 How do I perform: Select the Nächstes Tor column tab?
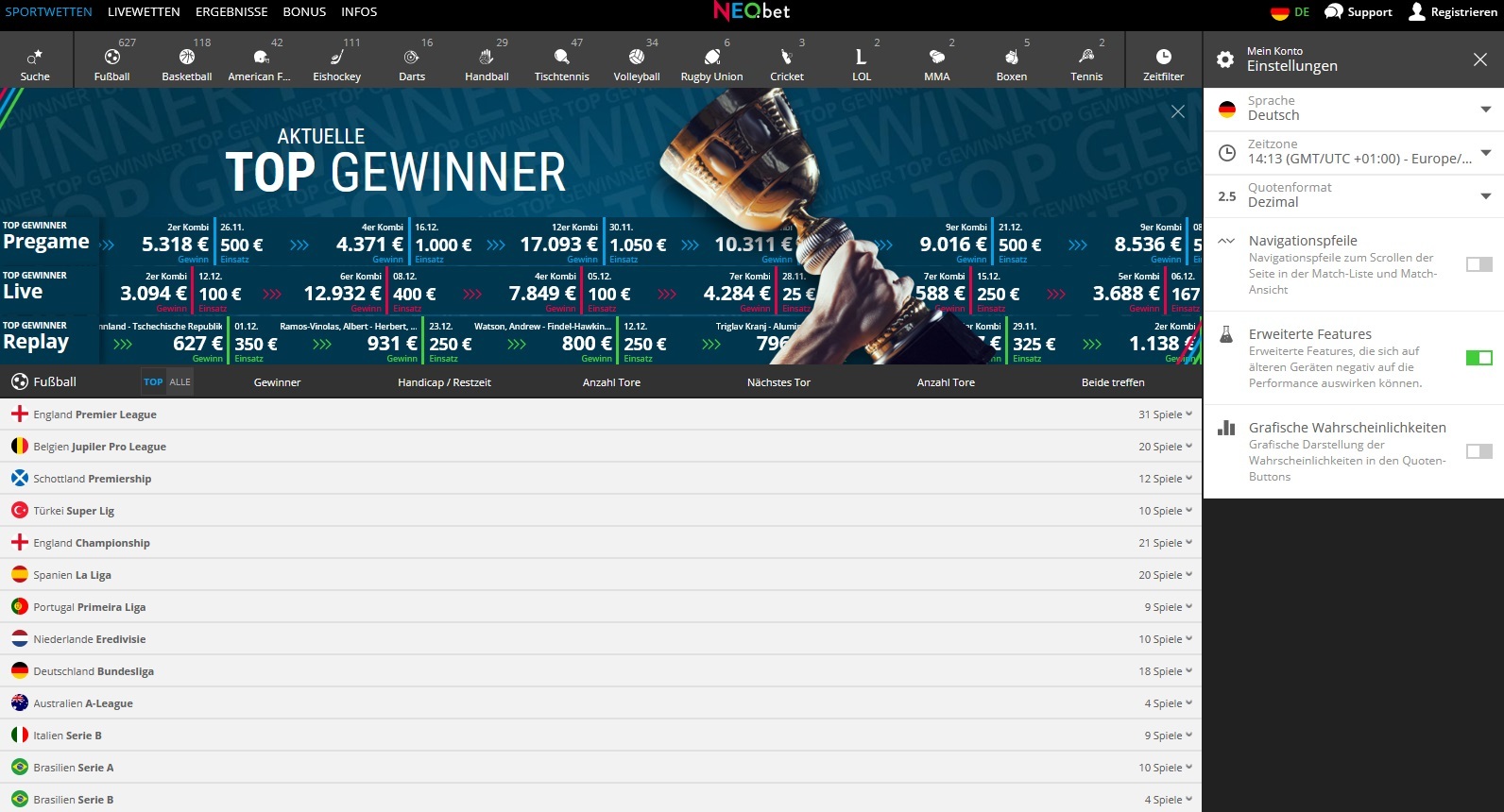(778, 382)
